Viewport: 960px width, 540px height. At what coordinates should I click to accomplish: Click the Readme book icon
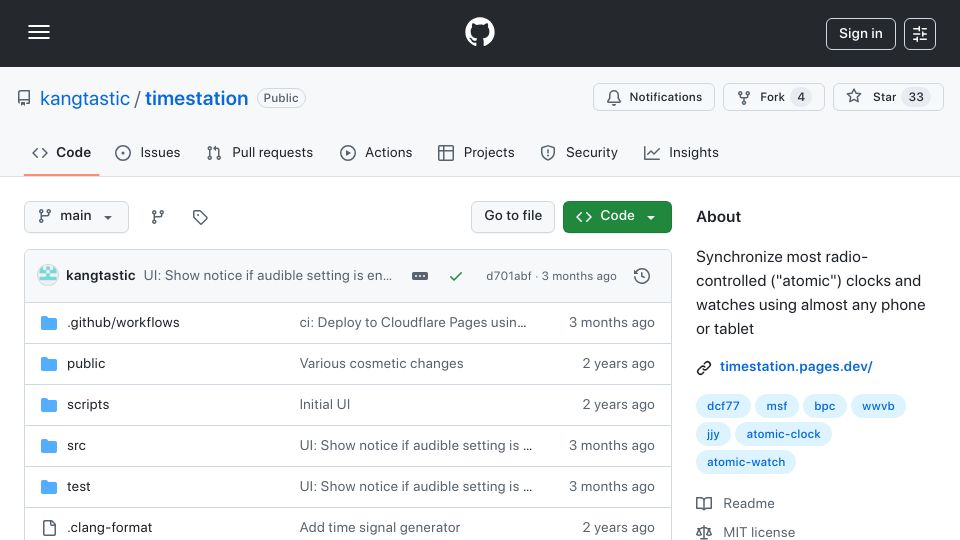(x=704, y=503)
